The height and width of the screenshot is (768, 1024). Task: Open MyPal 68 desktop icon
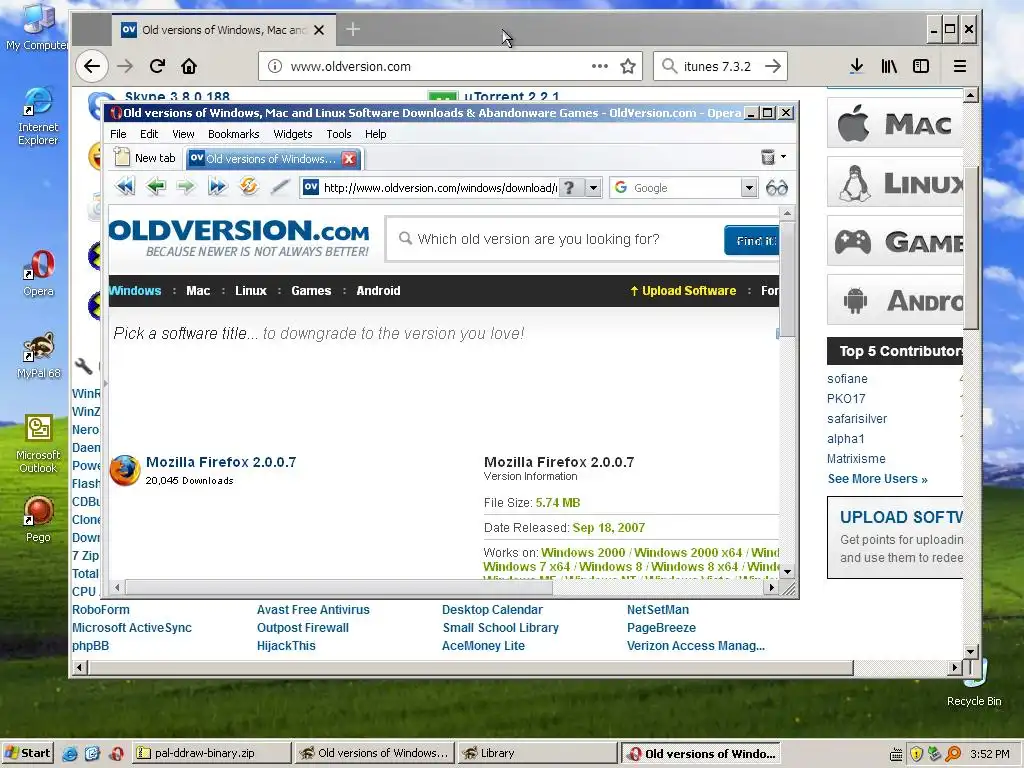coord(39,356)
